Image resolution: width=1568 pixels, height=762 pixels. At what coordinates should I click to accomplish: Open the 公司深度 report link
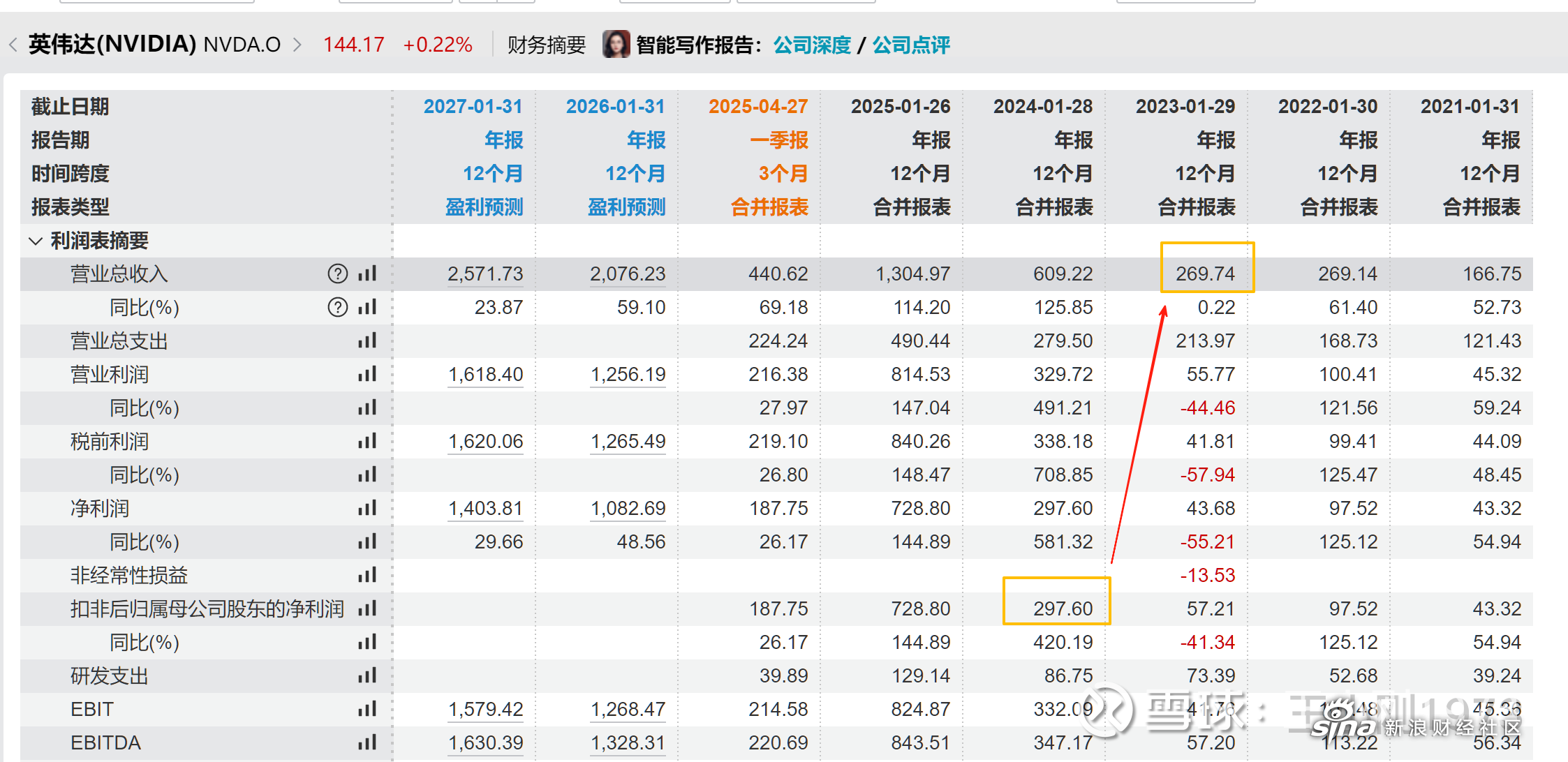(812, 45)
